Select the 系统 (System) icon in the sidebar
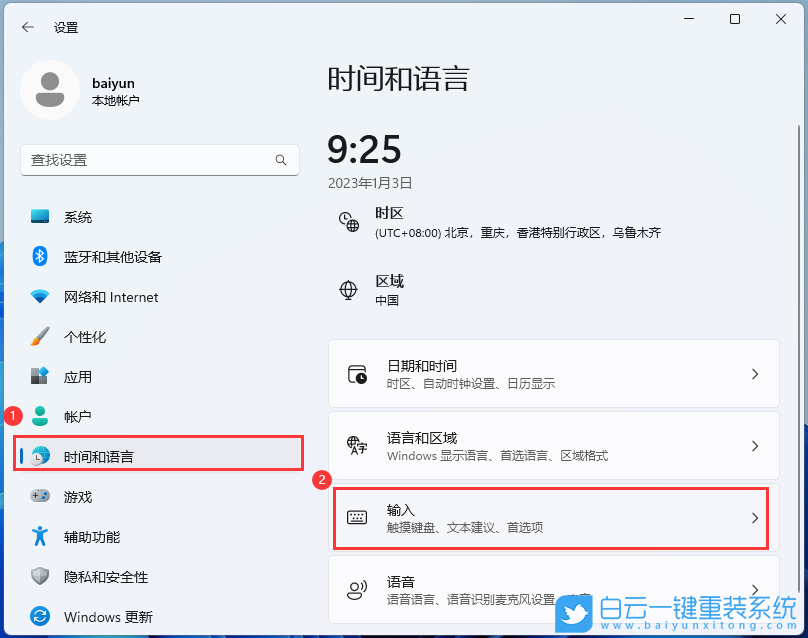This screenshot has width=808, height=638. coord(40,217)
